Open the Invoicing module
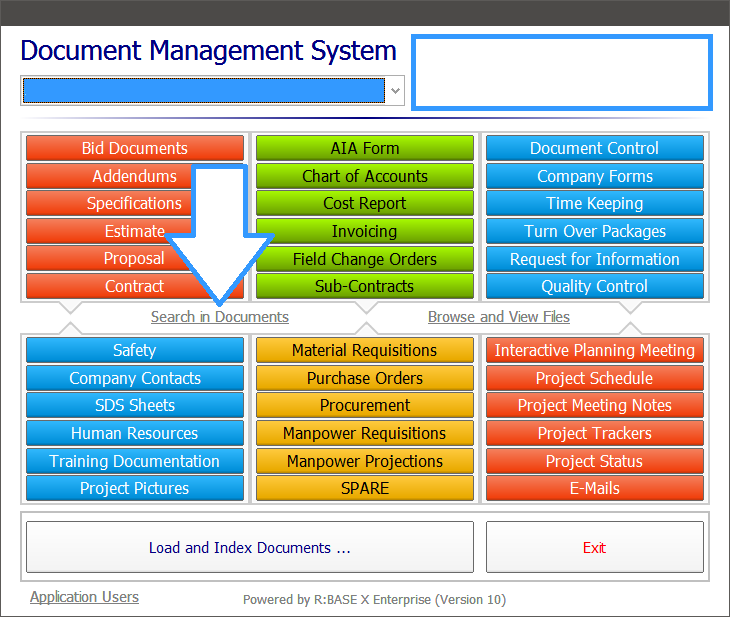The width and height of the screenshot is (730, 617). tap(364, 231)
